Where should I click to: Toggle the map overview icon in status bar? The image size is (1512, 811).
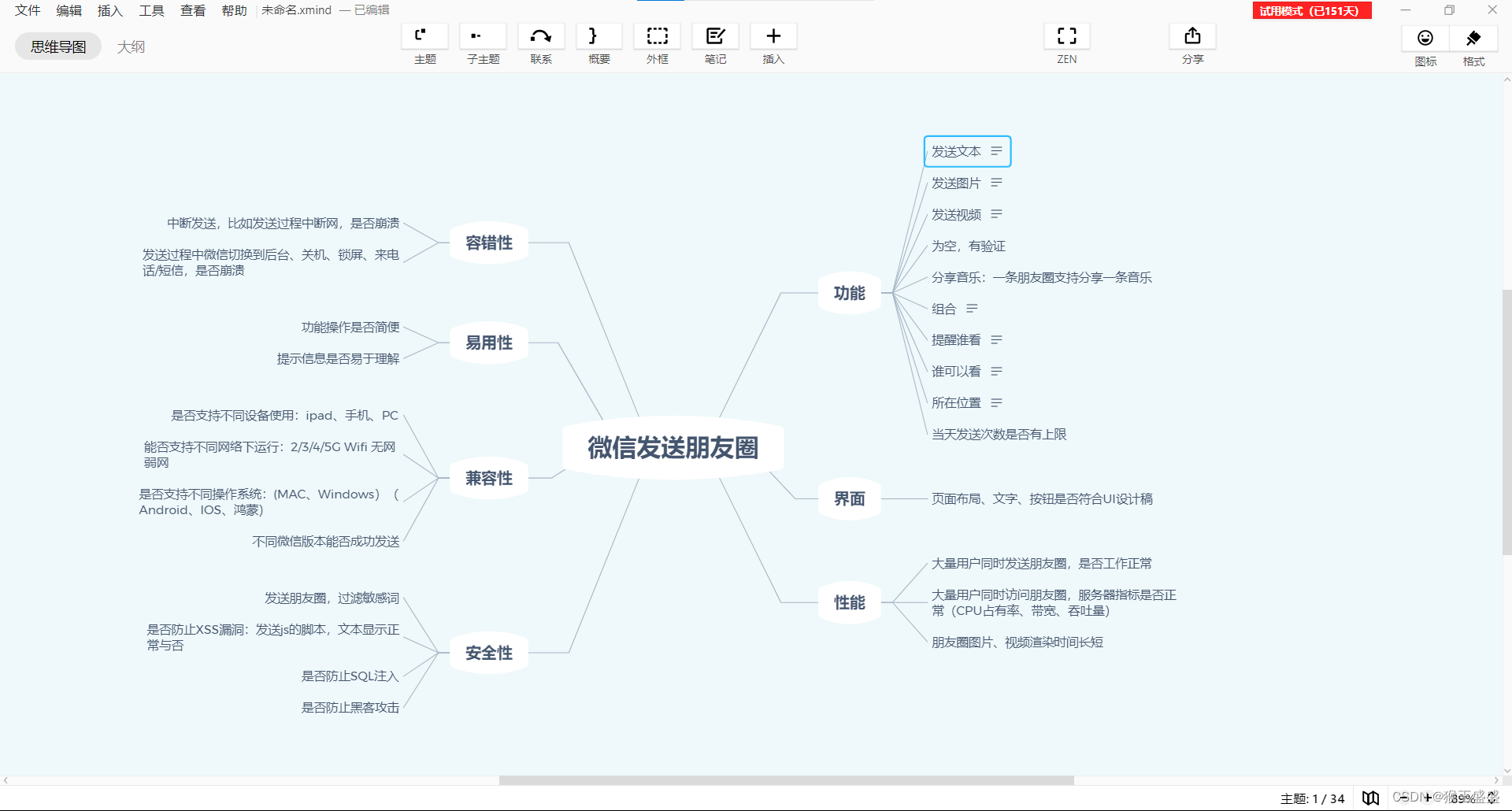pyautogui.click(x=1371, y=798)
